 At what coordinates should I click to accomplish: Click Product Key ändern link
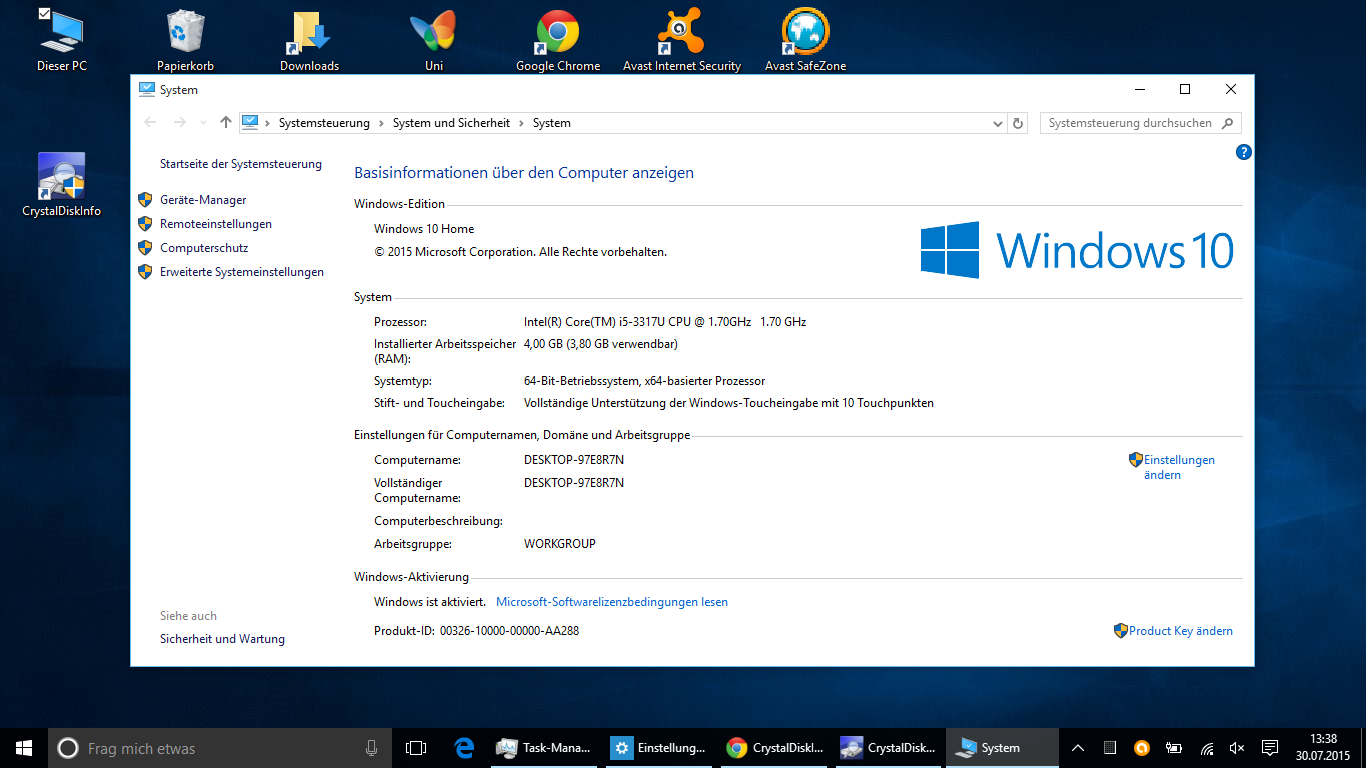pyautogui.click(x=1181, y=631)
